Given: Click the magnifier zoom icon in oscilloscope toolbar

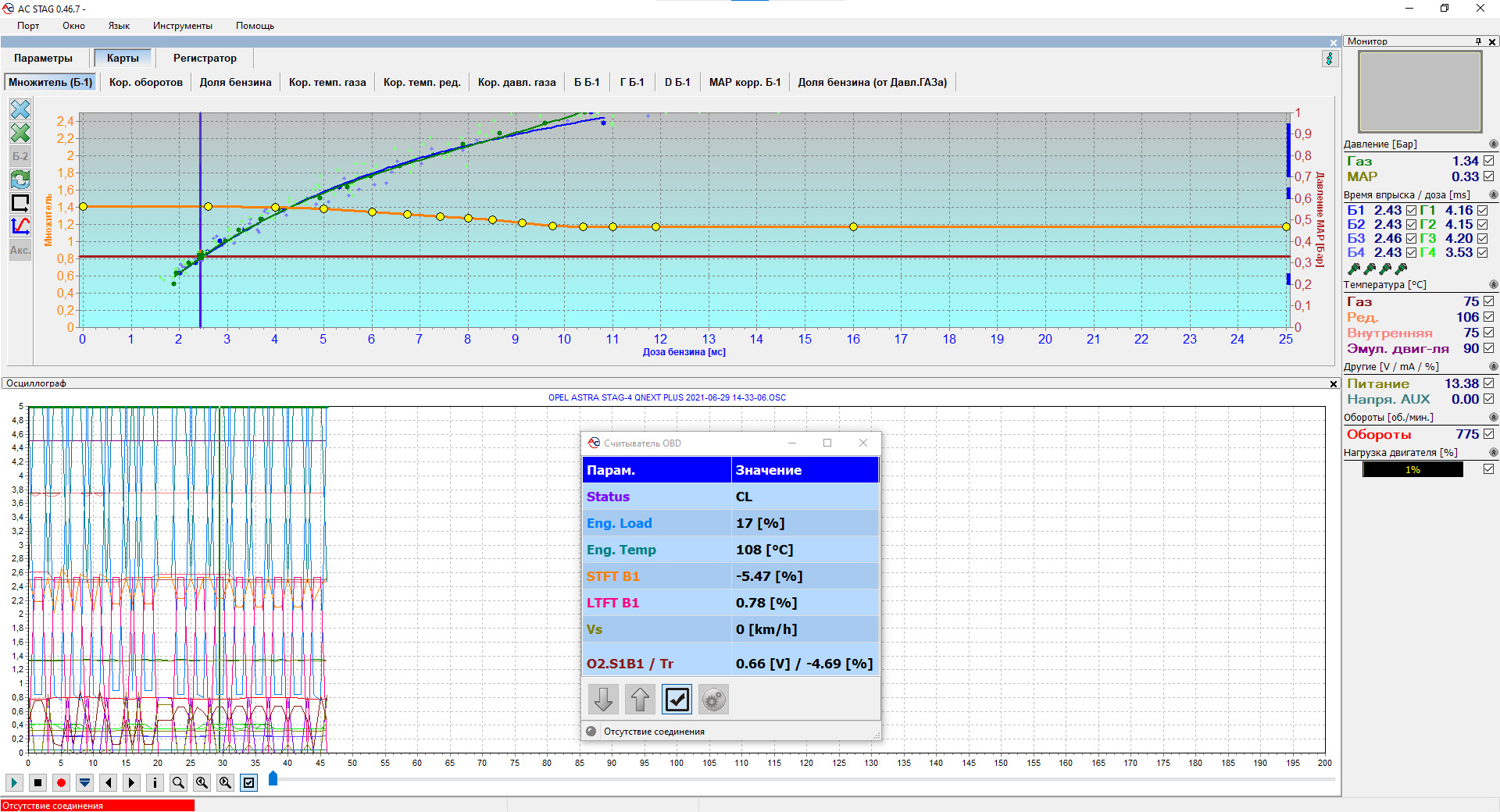Looking at the screenshot, I should tap(178, 782).
